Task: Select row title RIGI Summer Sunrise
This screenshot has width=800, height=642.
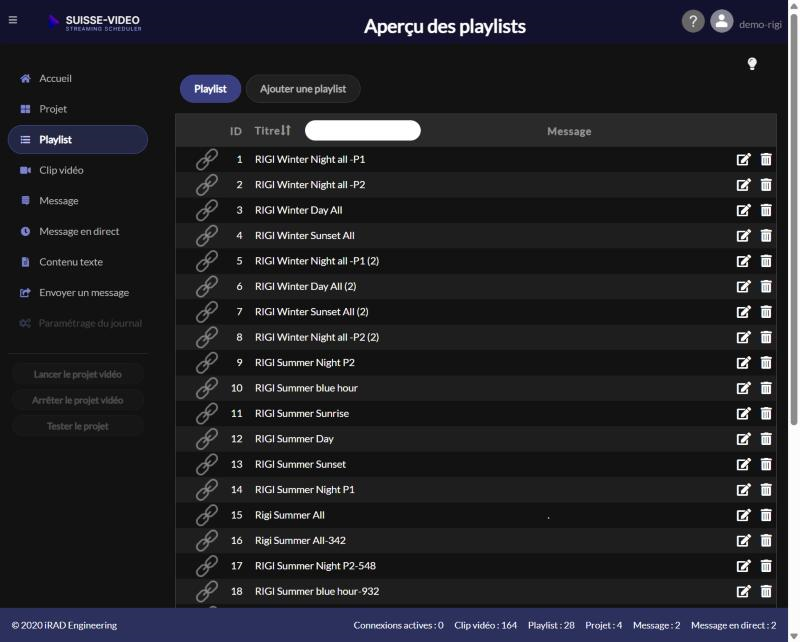Action: (302, 413)
